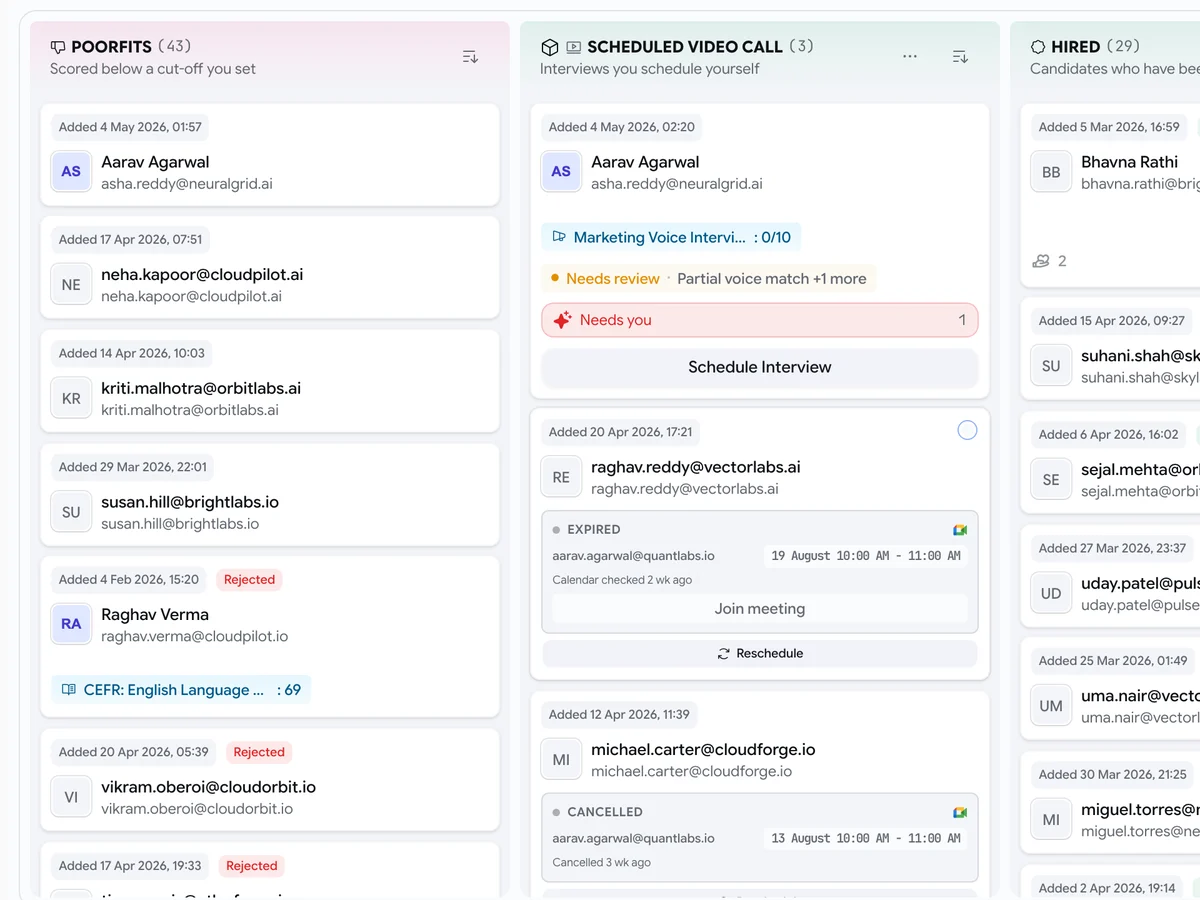Click Rejected badge on vikram.oberoi card
This screenshot has width=1200, height=900.
(x=259, y=752)
